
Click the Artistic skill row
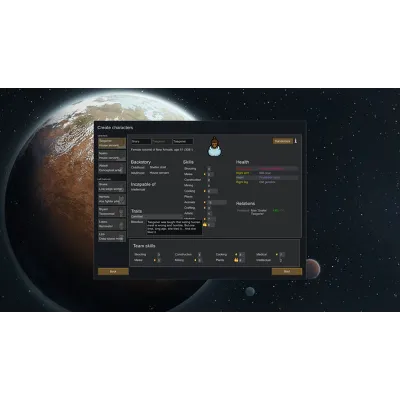(197, 213)
